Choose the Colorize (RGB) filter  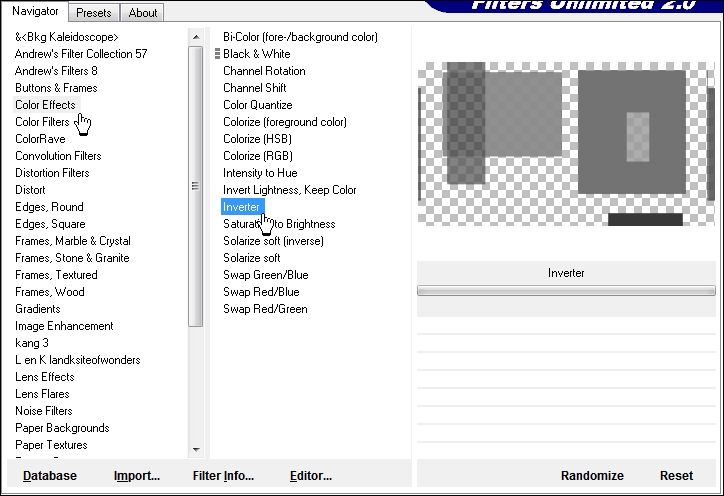258,157
